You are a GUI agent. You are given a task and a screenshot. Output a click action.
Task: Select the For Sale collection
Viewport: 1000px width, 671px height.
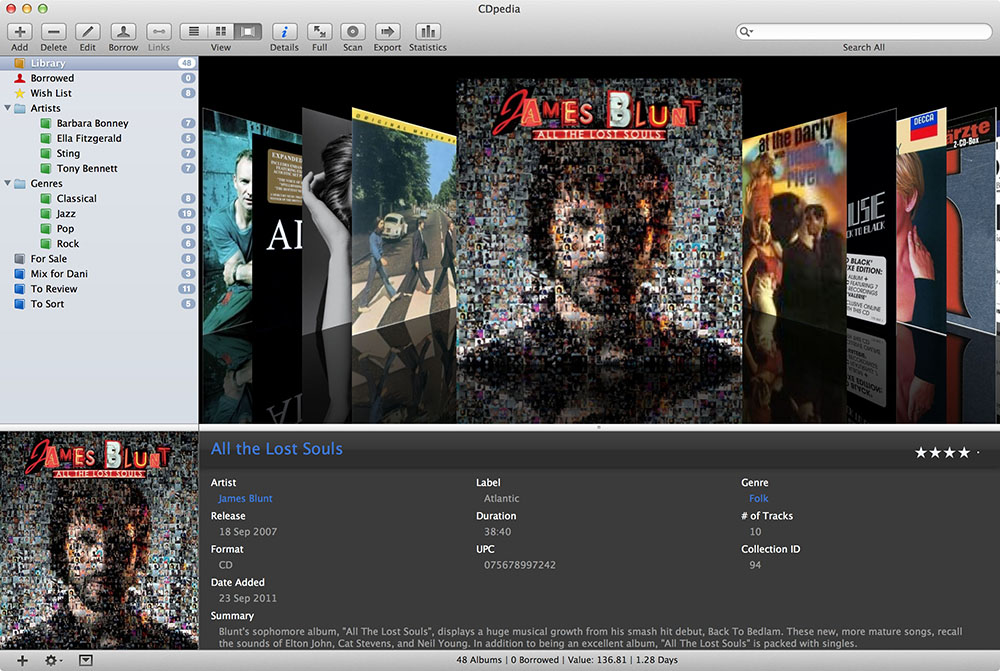tap(99, 259)
